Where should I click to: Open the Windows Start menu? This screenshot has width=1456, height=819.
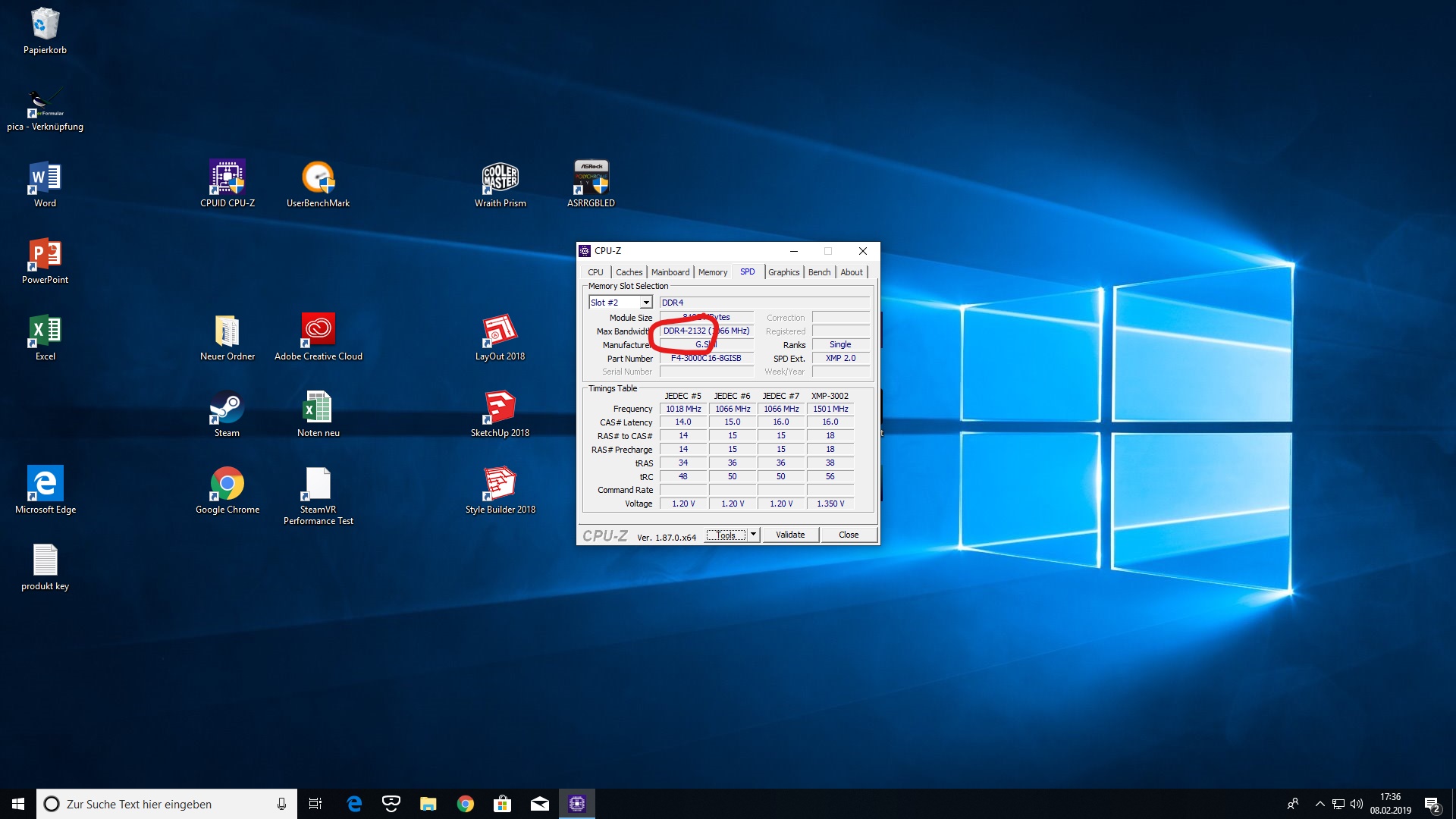(18, 804)
